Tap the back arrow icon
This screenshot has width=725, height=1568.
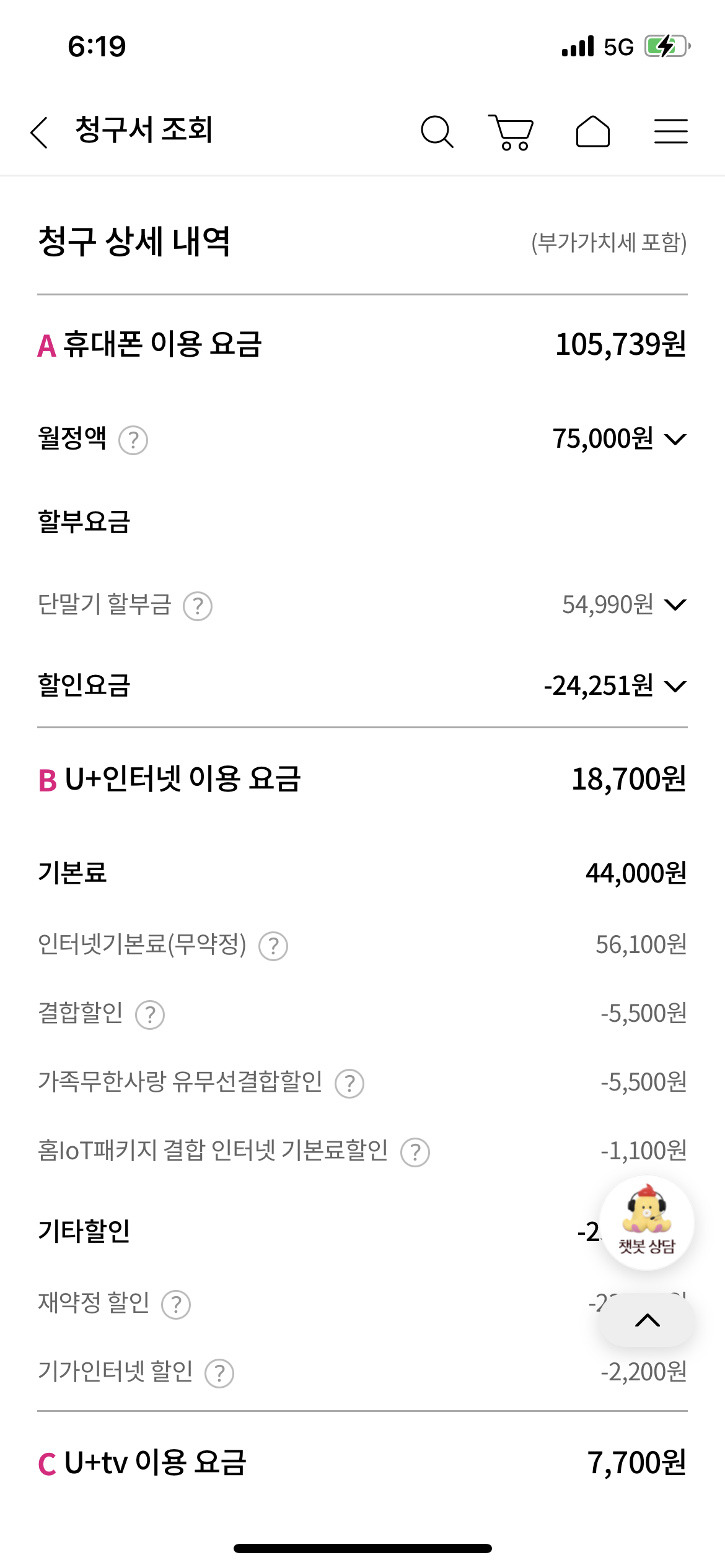40,132
